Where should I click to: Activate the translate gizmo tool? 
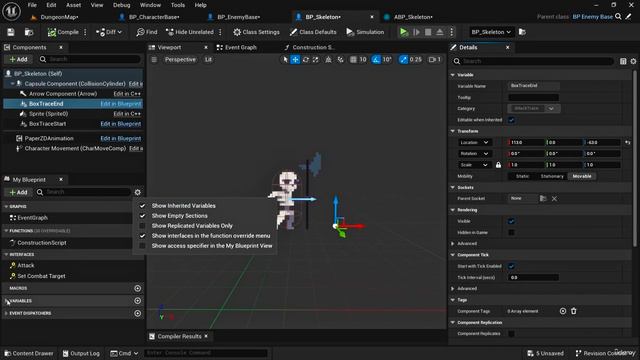(x=295, y=60)
